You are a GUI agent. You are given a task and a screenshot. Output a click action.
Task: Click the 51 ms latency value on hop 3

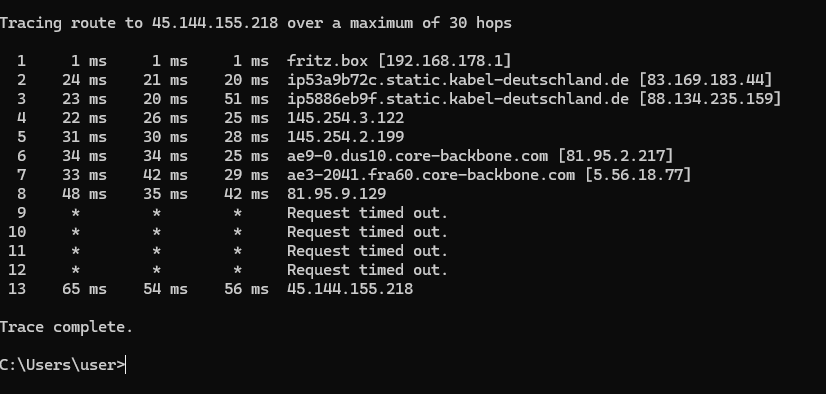tap(247, 99)
